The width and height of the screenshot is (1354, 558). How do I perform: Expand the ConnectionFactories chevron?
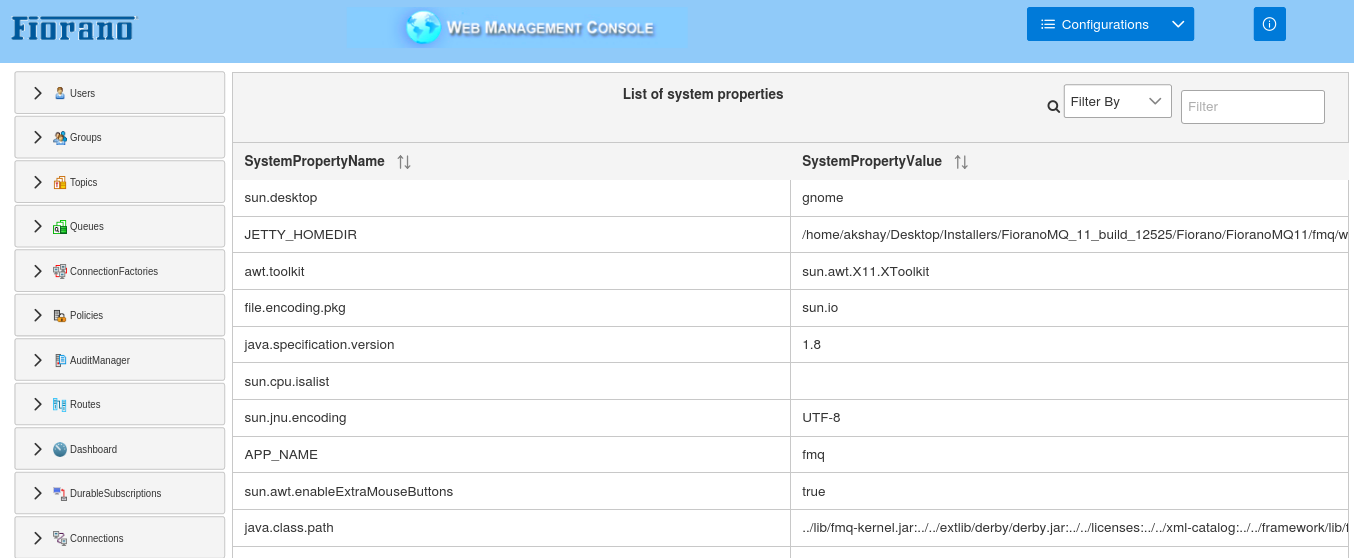click(37, 271)
